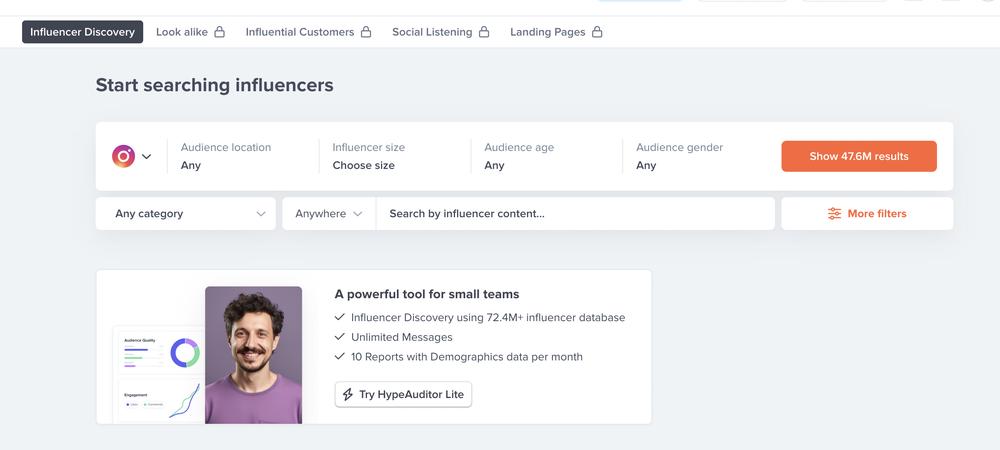Go to the Social Listening tab
1000x450 pixels.
click(x=440, y=32)
